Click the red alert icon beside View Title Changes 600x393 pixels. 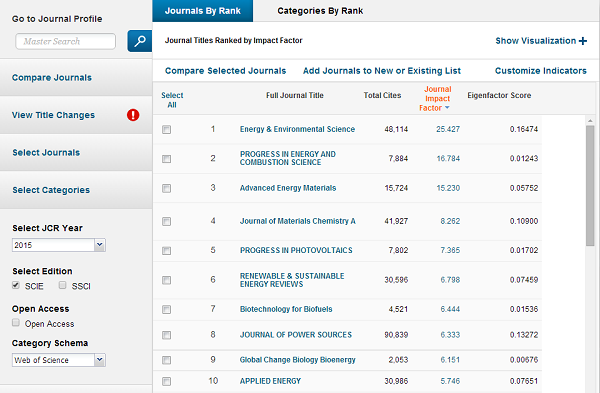133,115
